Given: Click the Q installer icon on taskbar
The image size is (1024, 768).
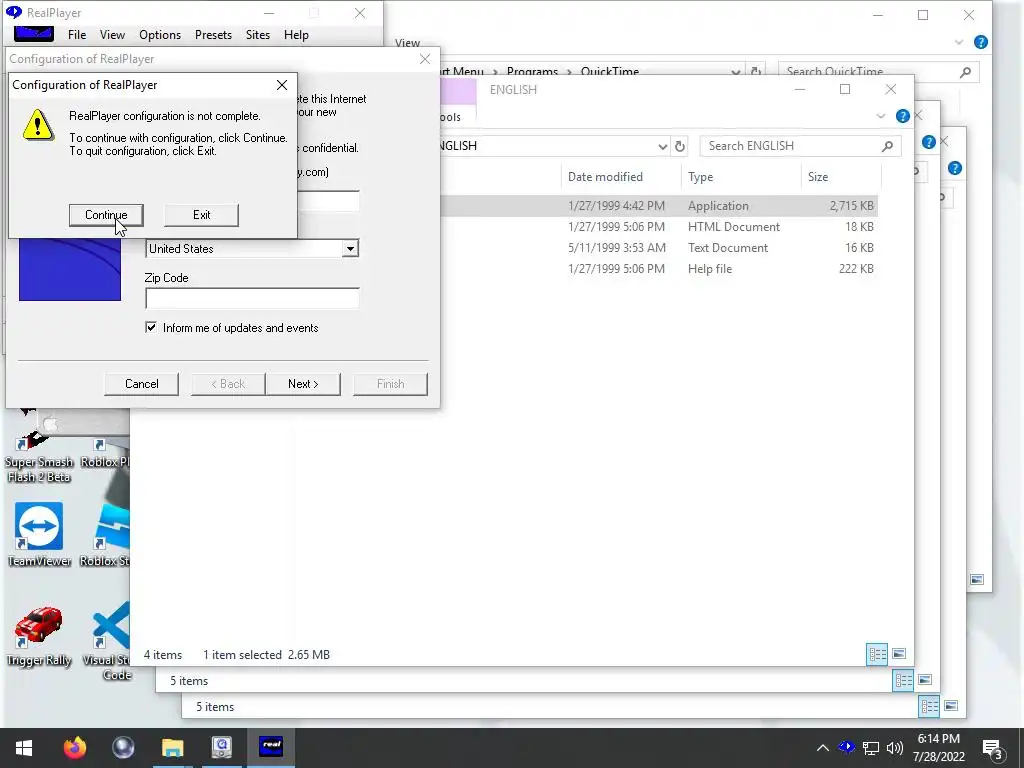Looking at the screenshot, I should pyautogui.click(x=221, y=747).
